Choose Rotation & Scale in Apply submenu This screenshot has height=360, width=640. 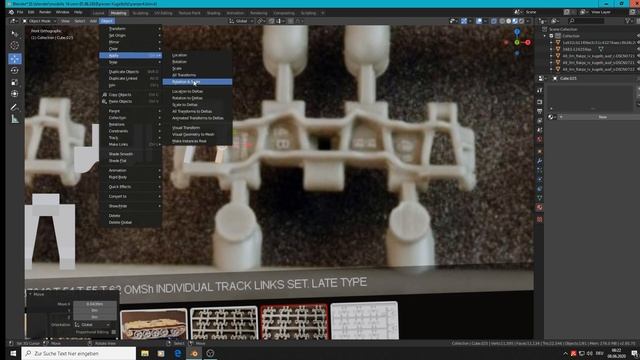[x=198, y=82]
